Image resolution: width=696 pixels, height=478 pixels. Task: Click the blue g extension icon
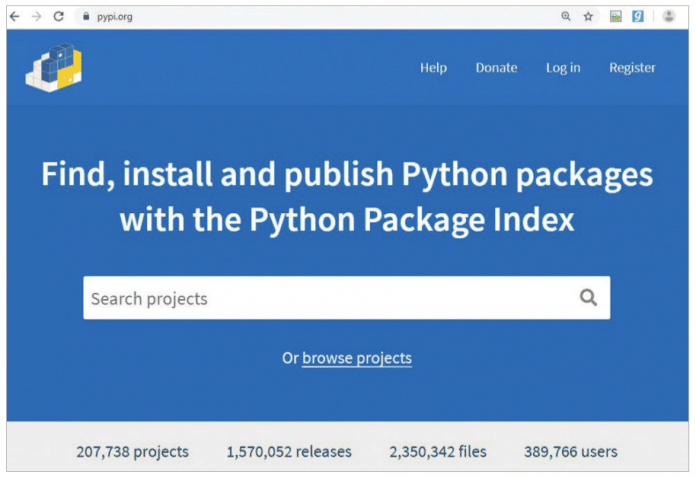pos(637,16)
